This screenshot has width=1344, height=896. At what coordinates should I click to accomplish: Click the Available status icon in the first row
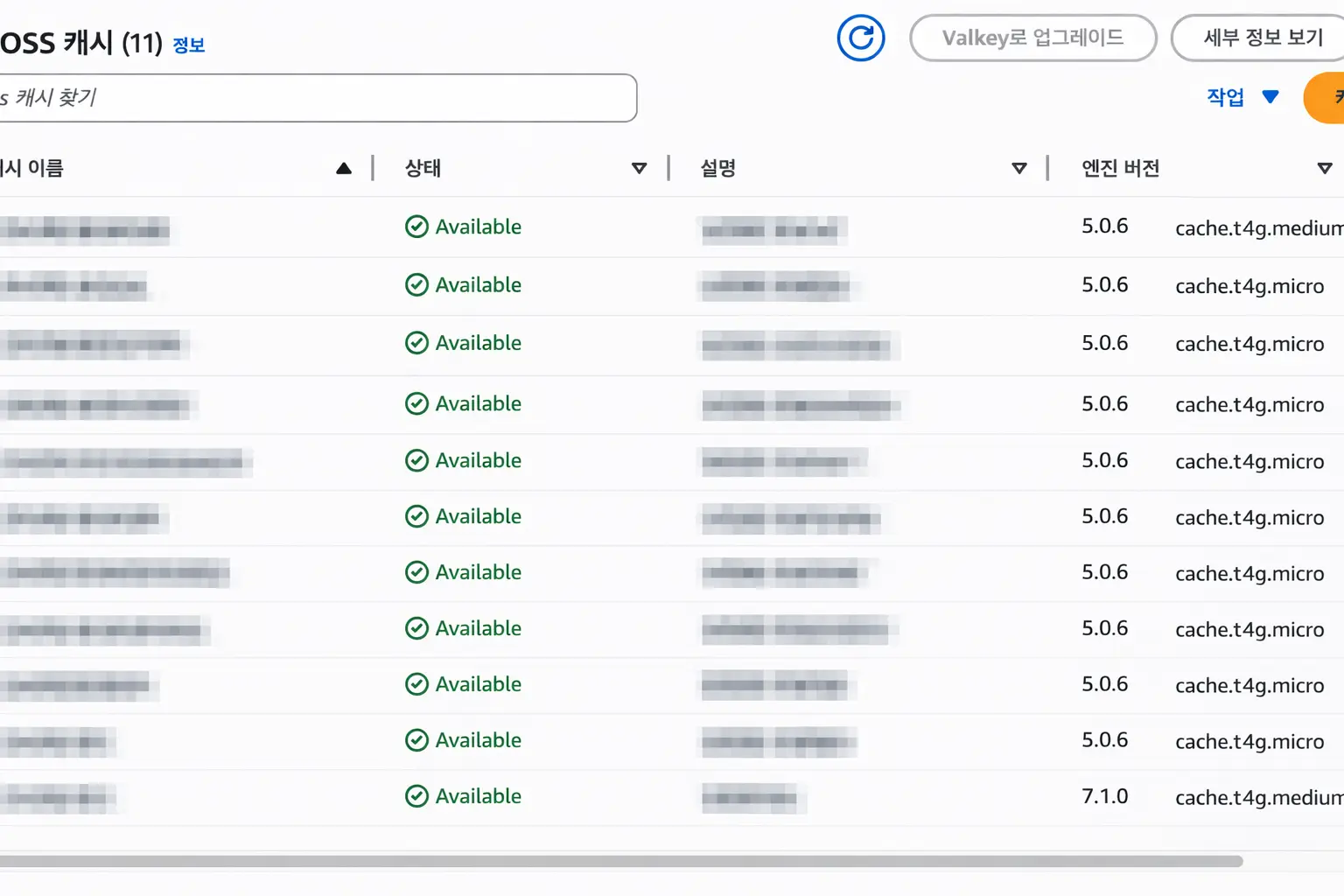coord(416,227)
